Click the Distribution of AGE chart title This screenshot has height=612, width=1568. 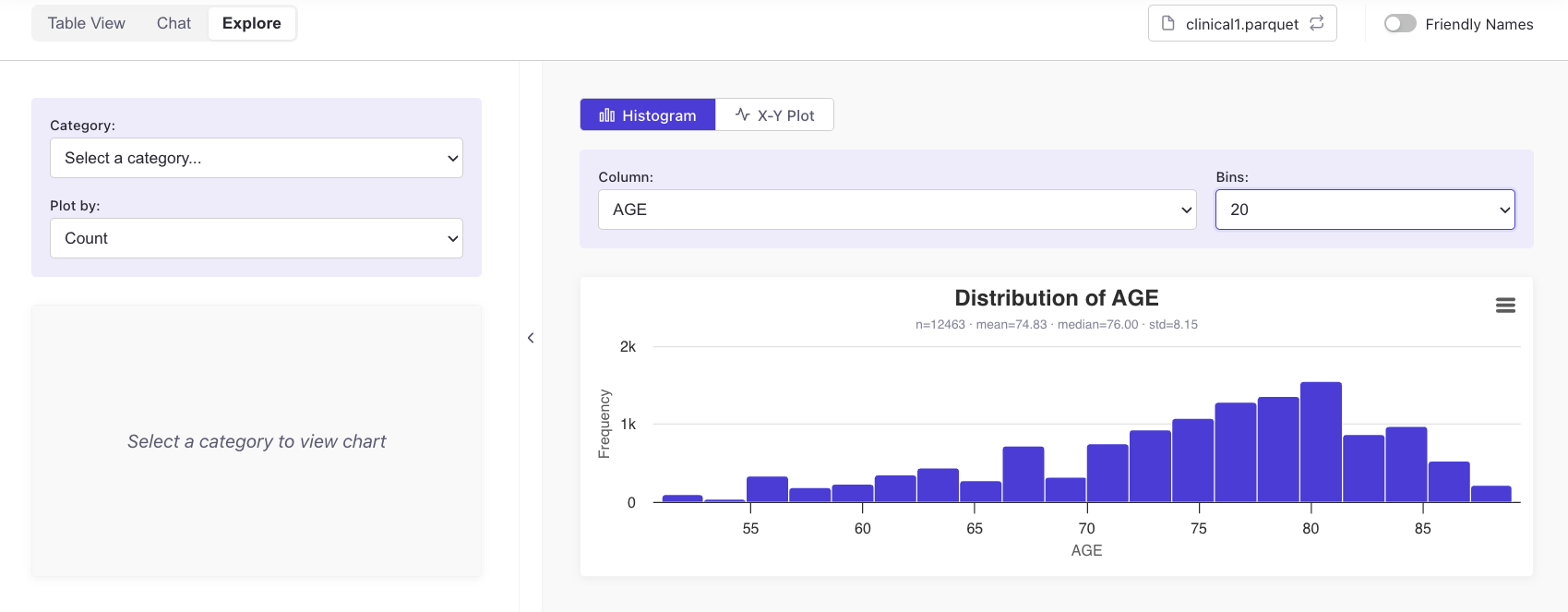coord(1057,298)
